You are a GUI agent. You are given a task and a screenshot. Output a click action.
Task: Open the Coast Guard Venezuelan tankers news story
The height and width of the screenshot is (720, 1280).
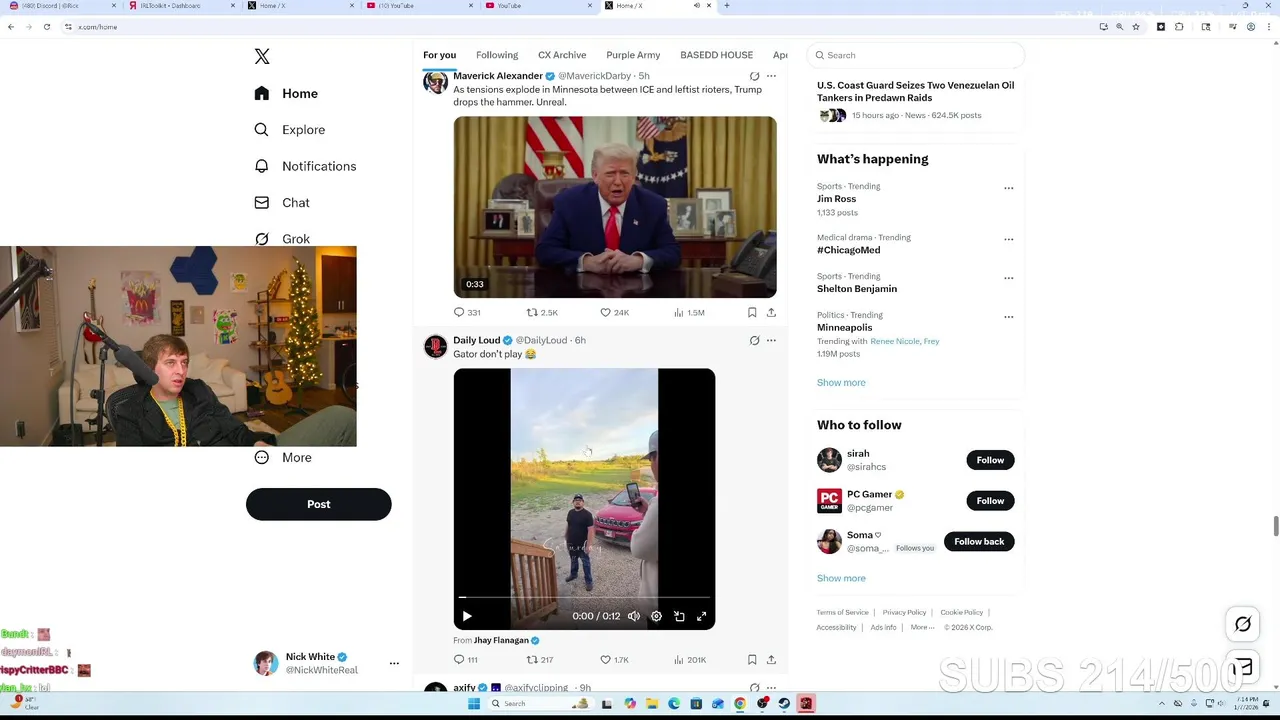(x=916, y=99)
